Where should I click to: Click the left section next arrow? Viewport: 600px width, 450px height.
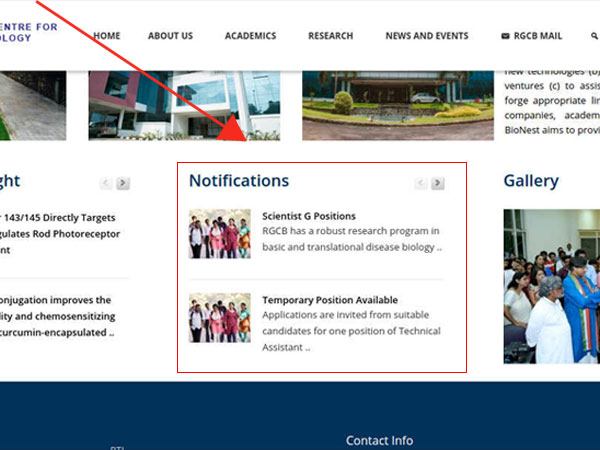pos(123,183)
